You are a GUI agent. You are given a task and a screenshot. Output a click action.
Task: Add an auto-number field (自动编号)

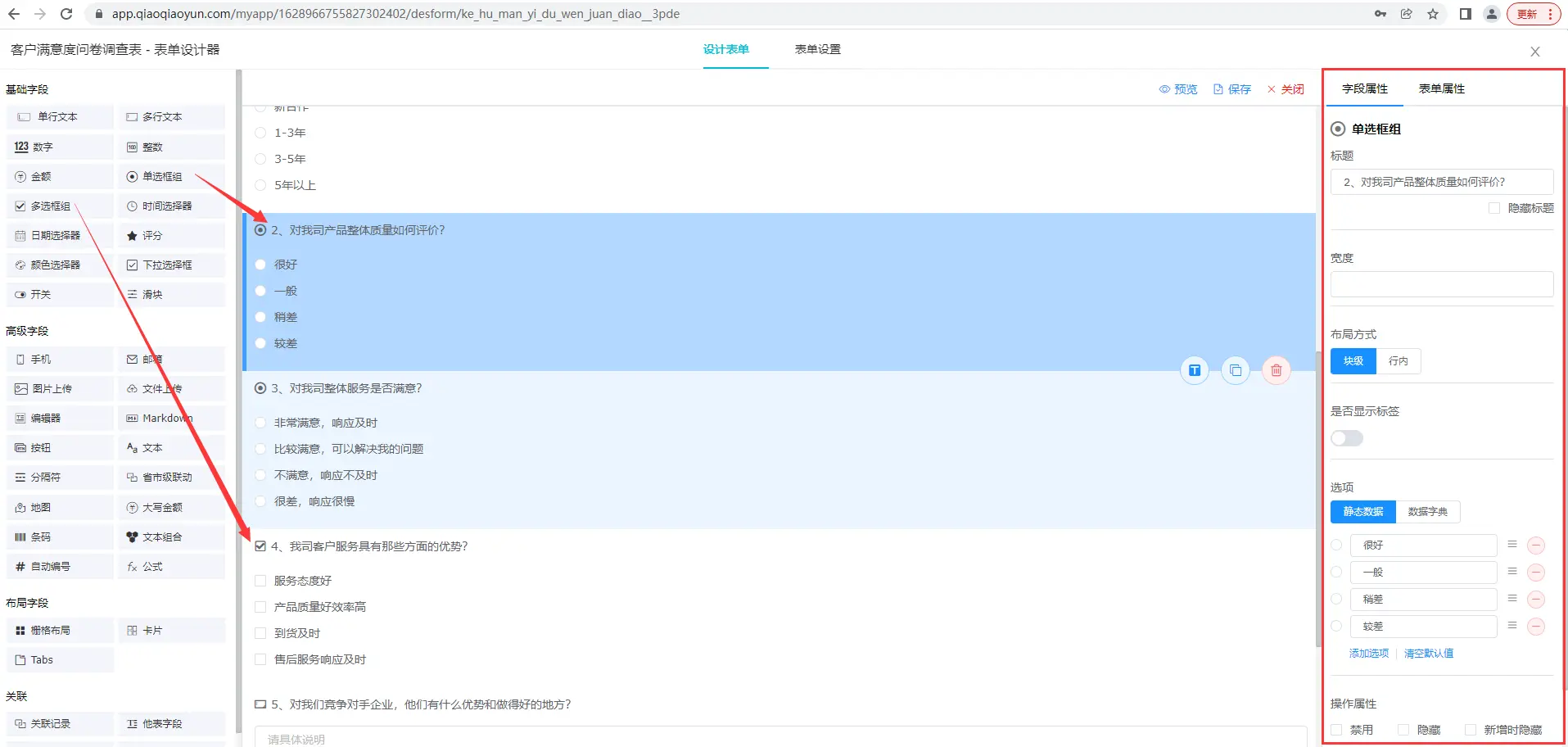[60, 566]
